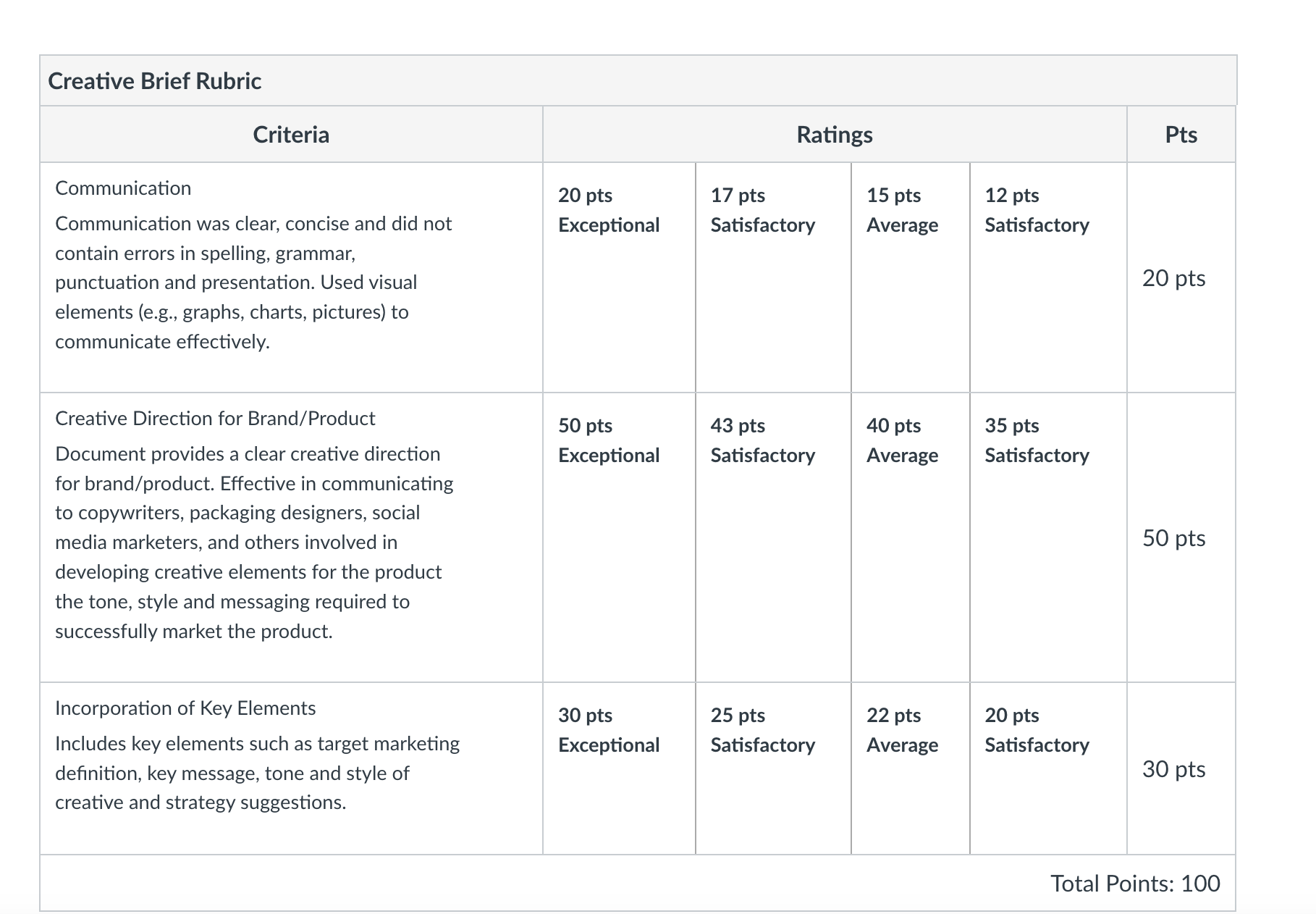Choose the 43 pts Satisfactory rating cell

[x=773, y=537]
